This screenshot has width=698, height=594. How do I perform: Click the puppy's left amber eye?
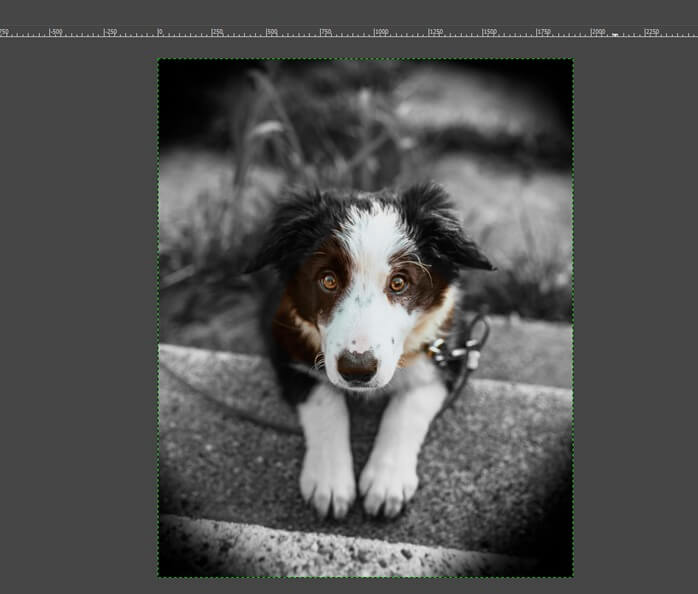329,282
